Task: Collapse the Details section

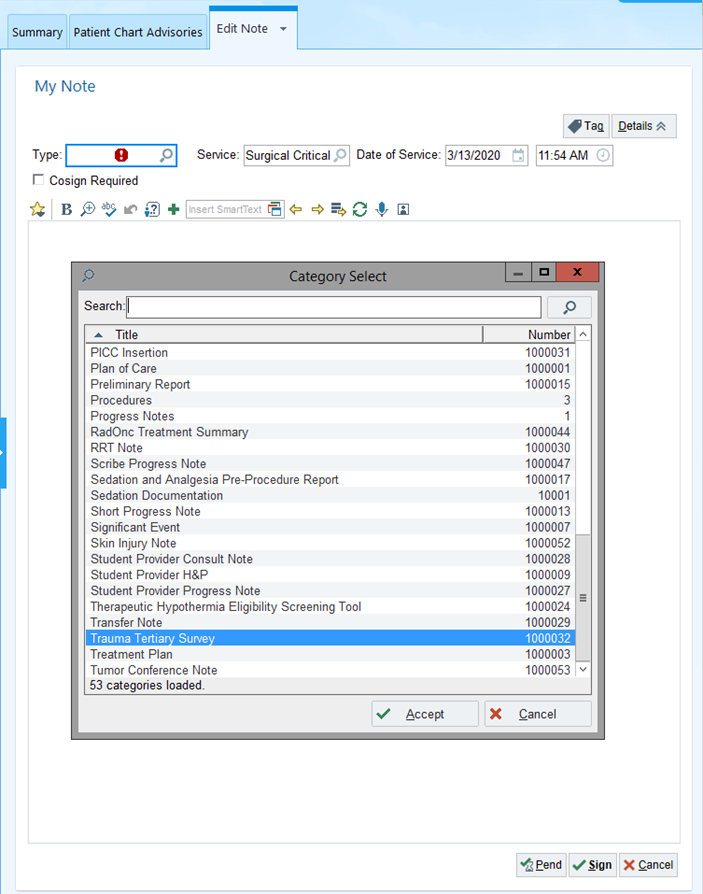Action: pyautogui.click(x=644, y=126)
